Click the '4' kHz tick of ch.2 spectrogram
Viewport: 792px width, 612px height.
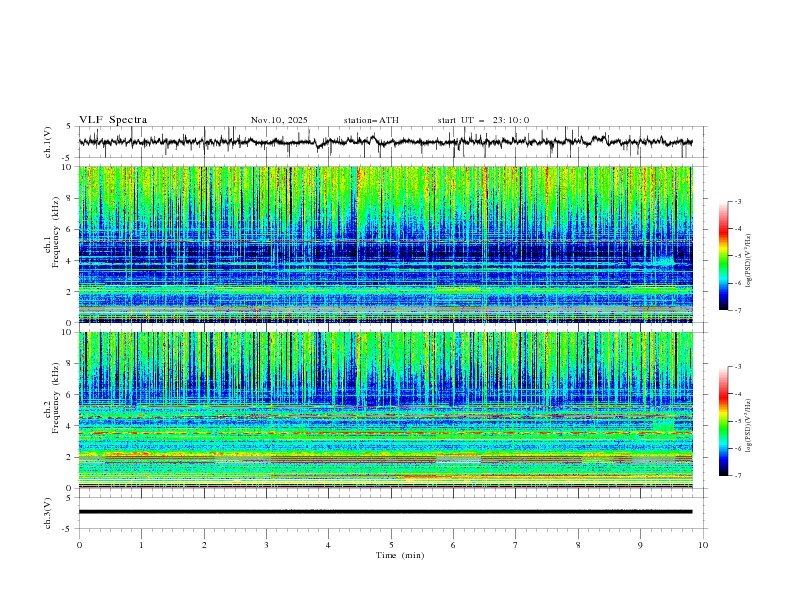pos(71,426)
